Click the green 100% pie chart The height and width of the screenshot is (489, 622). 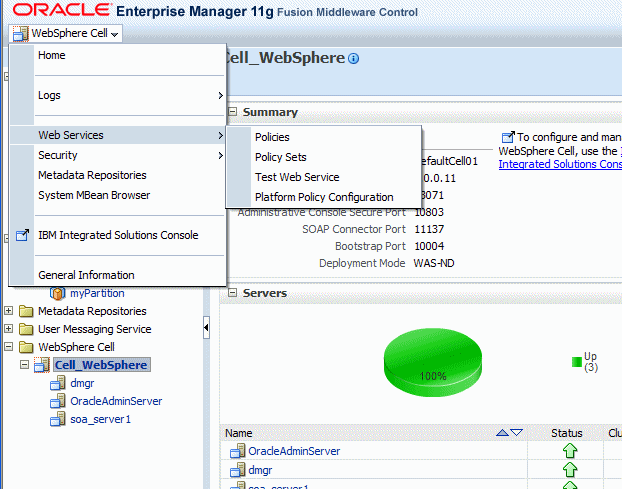pyautogui.click(x=433, y=362)
